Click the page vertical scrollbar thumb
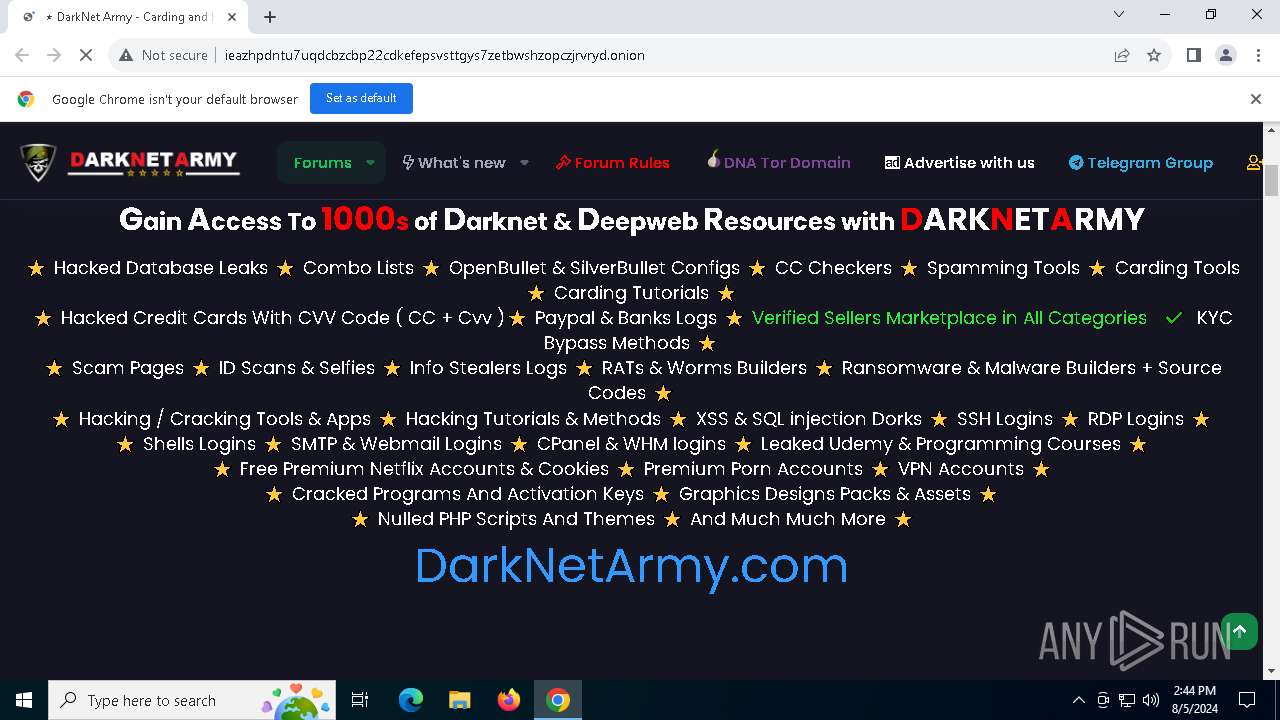 click(1272, 180)
